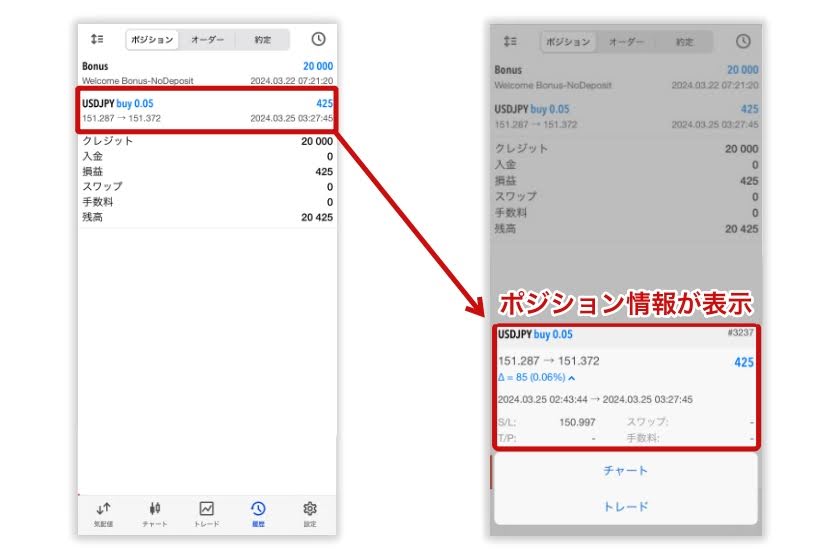Click the clock period icon on the undimmed history screen
The width and height of the screenshot is (840, 560).
click(318, 39)
